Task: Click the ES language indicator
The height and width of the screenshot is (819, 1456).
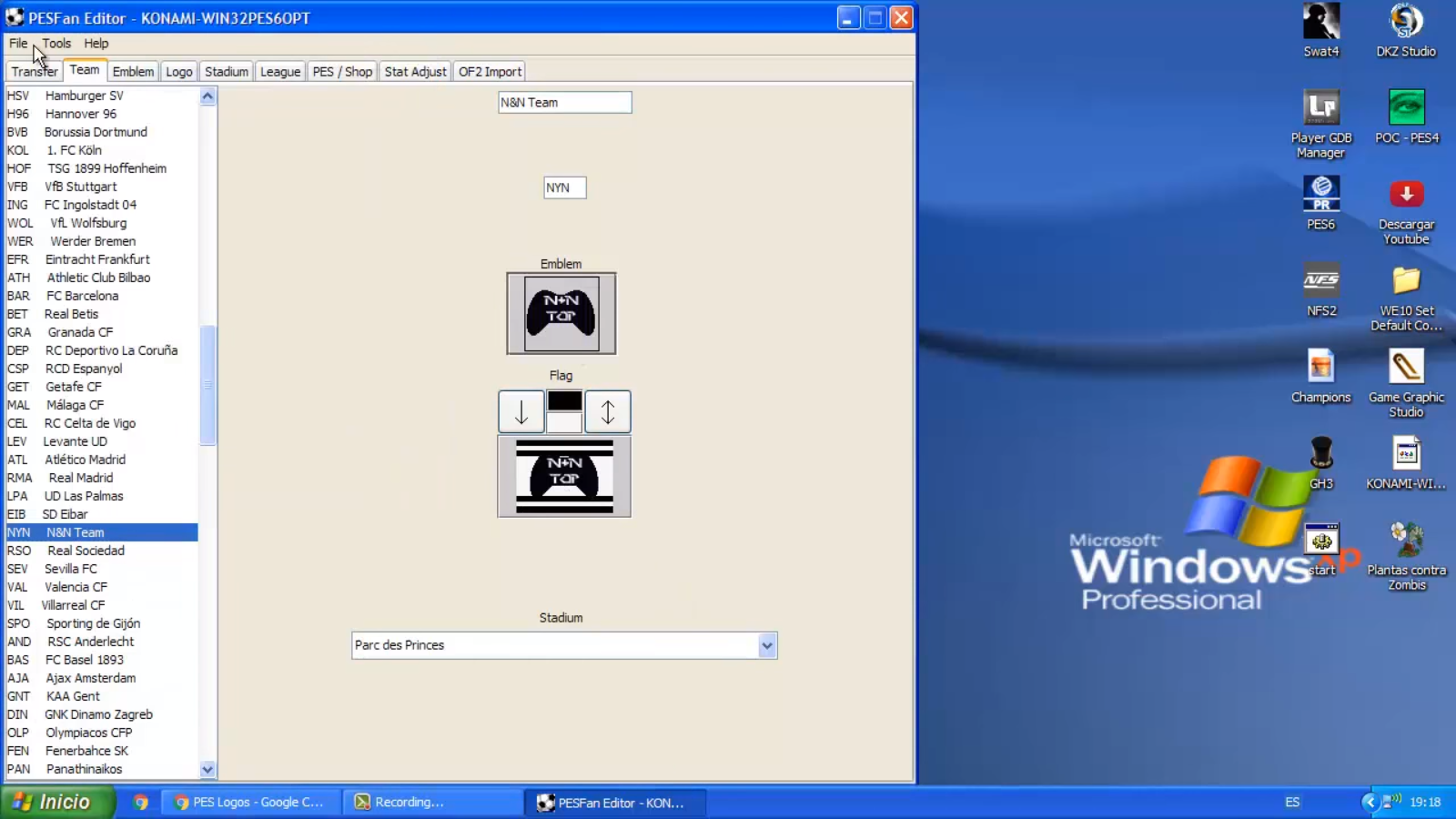Action: click(x=1292, y=802)
